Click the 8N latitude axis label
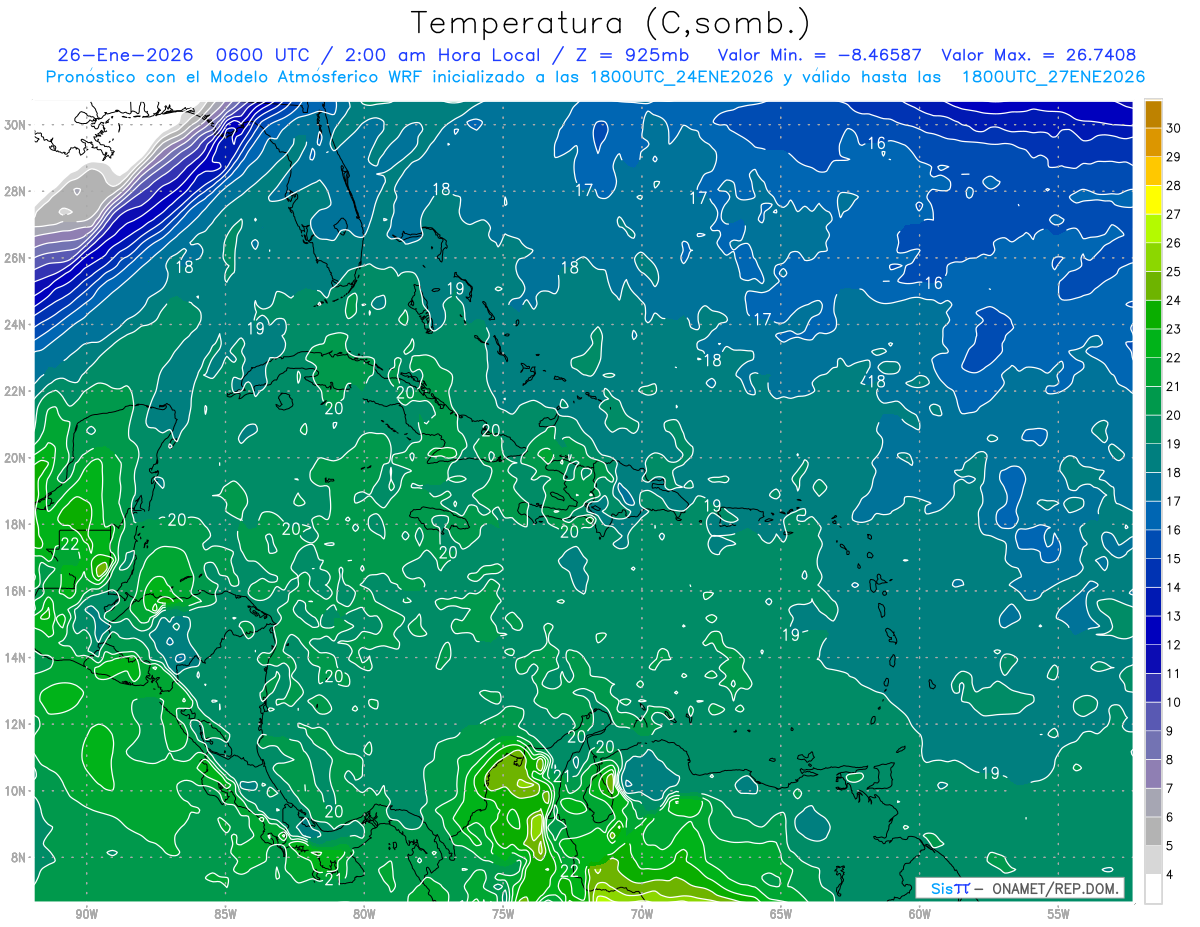The height and width of the screenshot is (927, 1200). coord(20,857)
